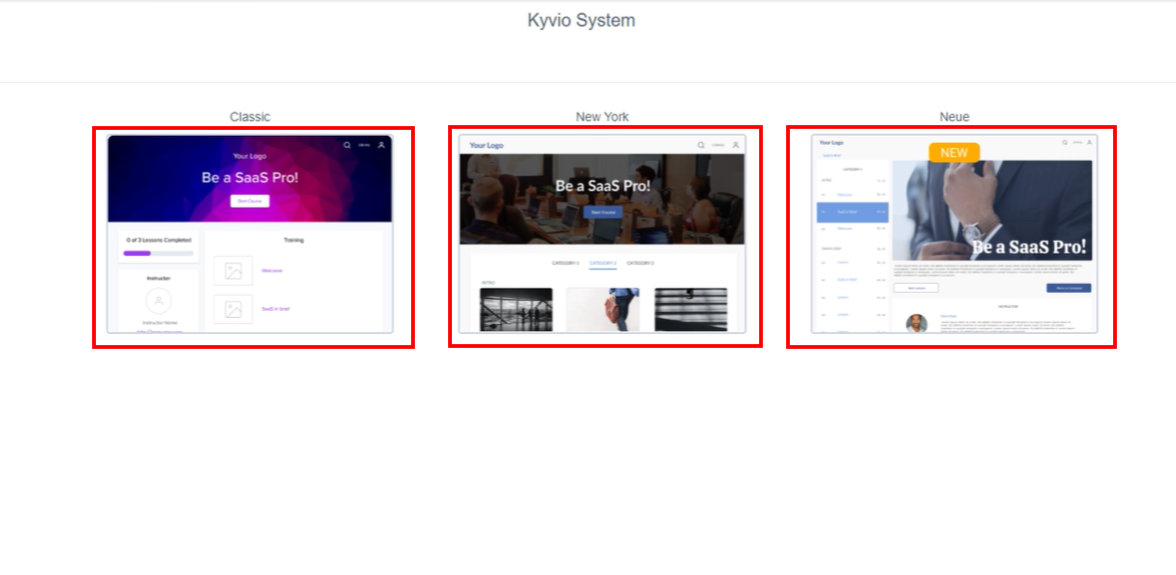Open the Category 2 tab in New York preview

click(x=603, y=263)
